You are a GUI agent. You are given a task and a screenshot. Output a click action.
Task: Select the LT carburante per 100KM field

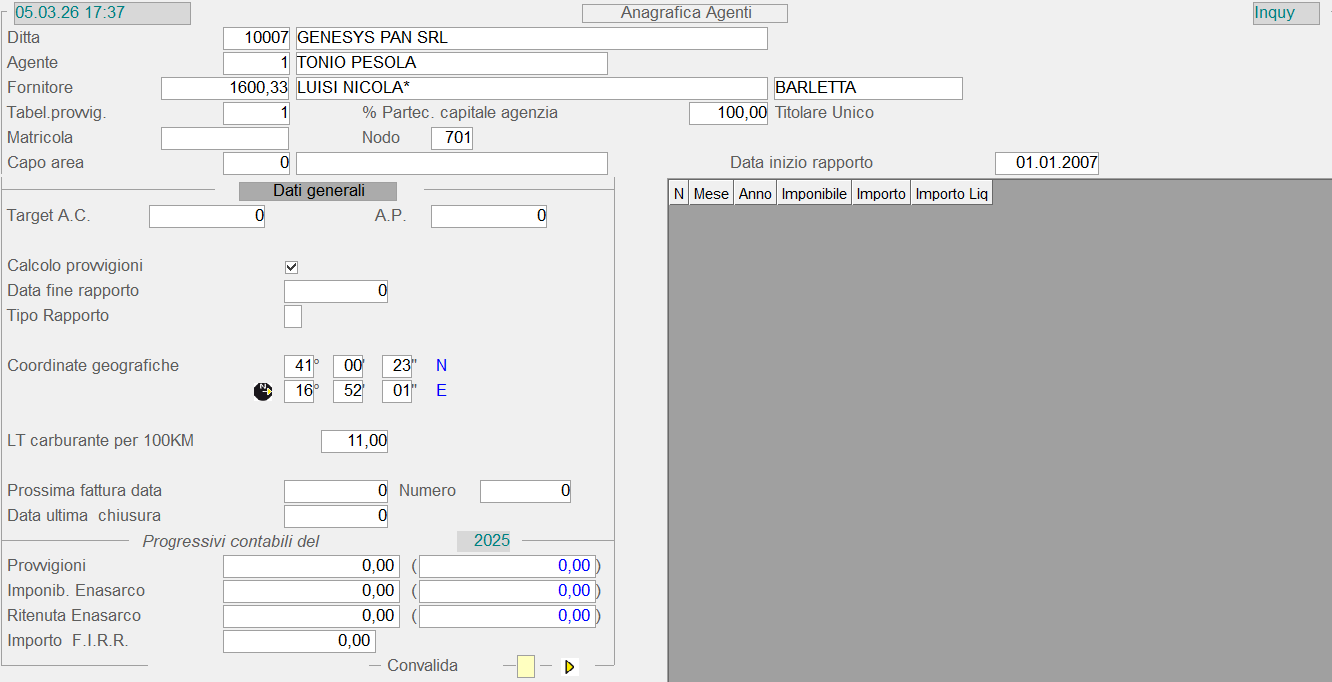[x=354, y=441]
